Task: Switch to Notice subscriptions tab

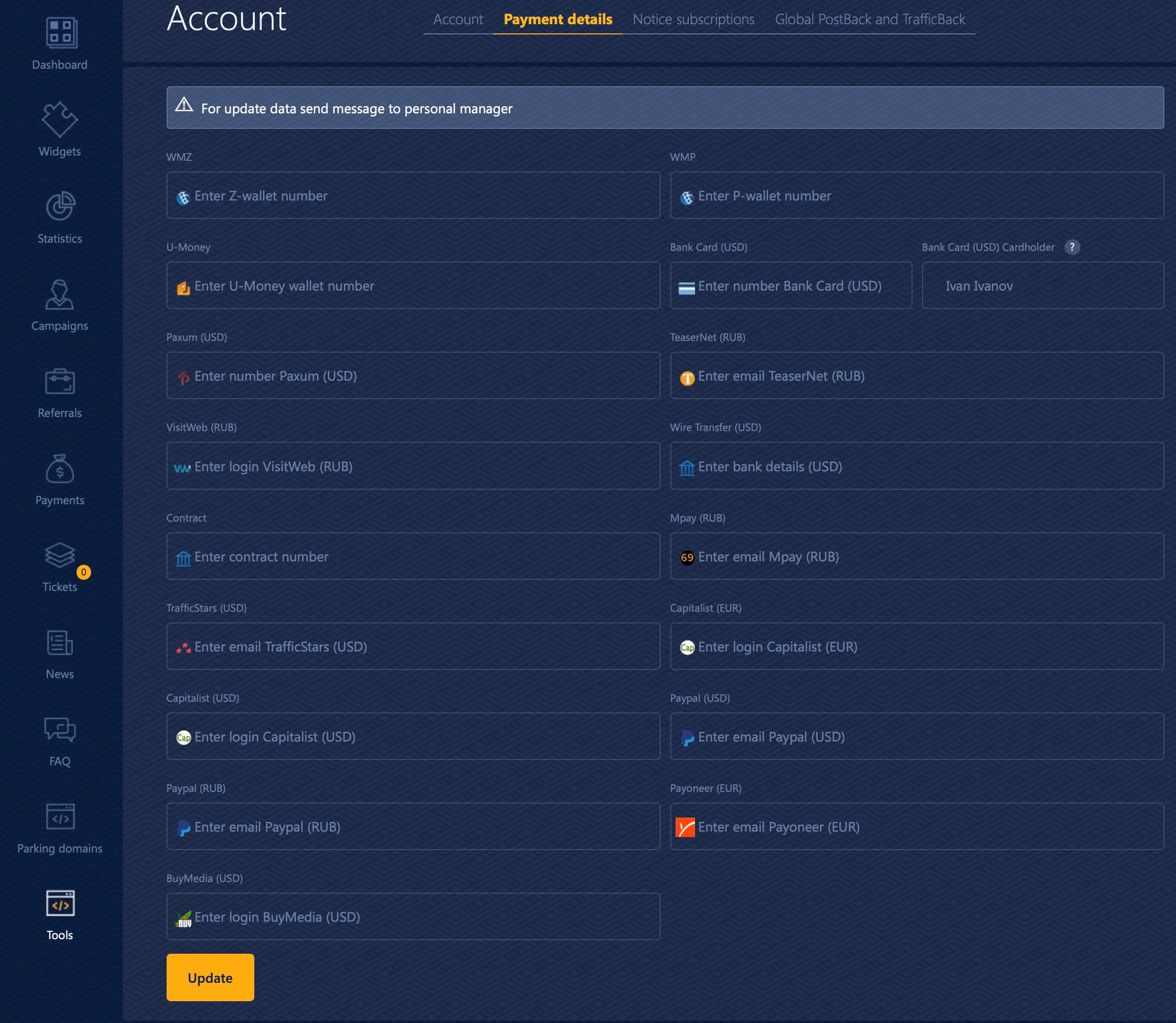Action: [x=693, y=19]
